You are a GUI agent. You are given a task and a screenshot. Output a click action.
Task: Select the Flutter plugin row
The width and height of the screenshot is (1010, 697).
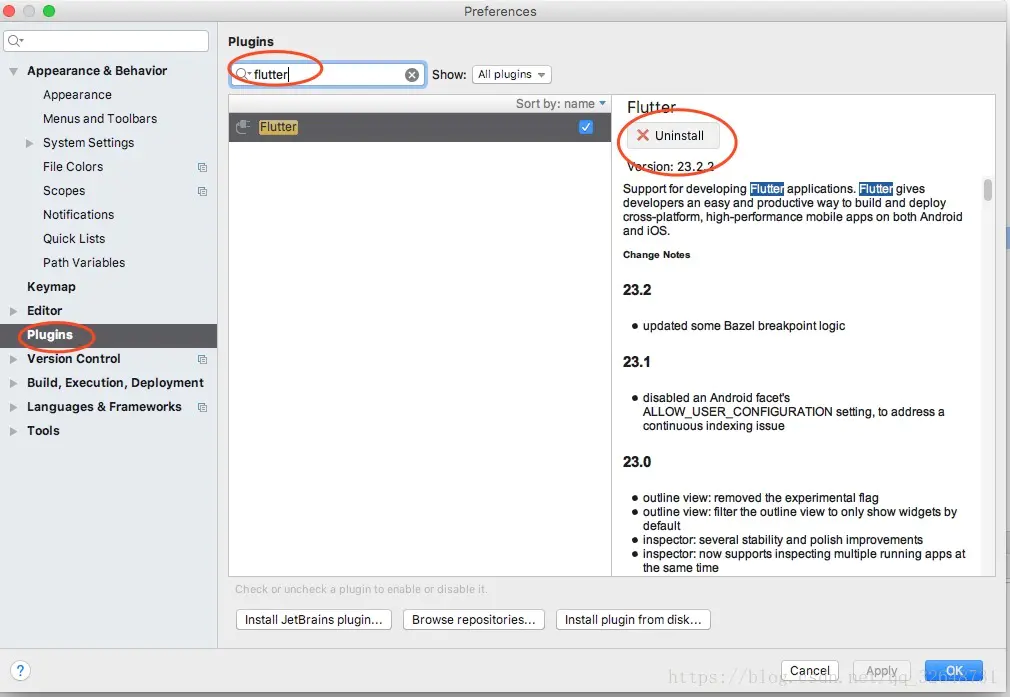point(419,127)
